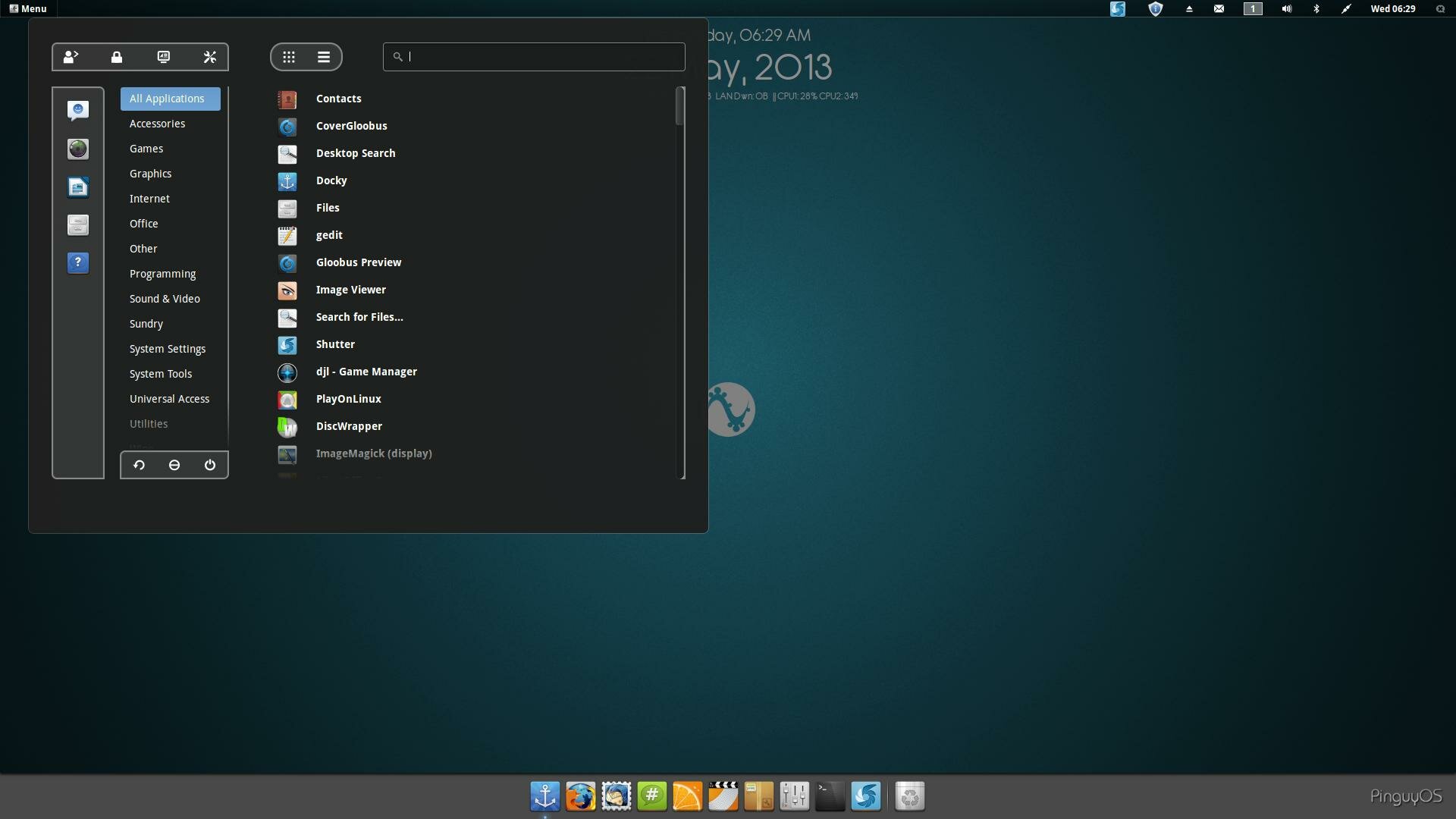Select the Graphics category
The image size is (1456, 819).
tap(150, 173)
